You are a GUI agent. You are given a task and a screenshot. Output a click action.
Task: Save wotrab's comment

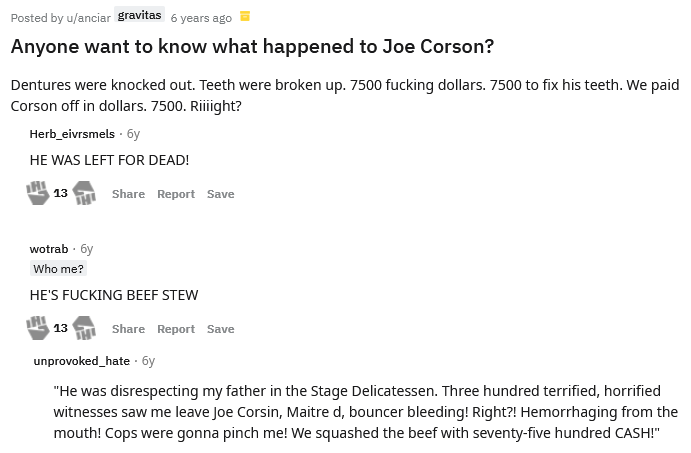tap(220, 329)
